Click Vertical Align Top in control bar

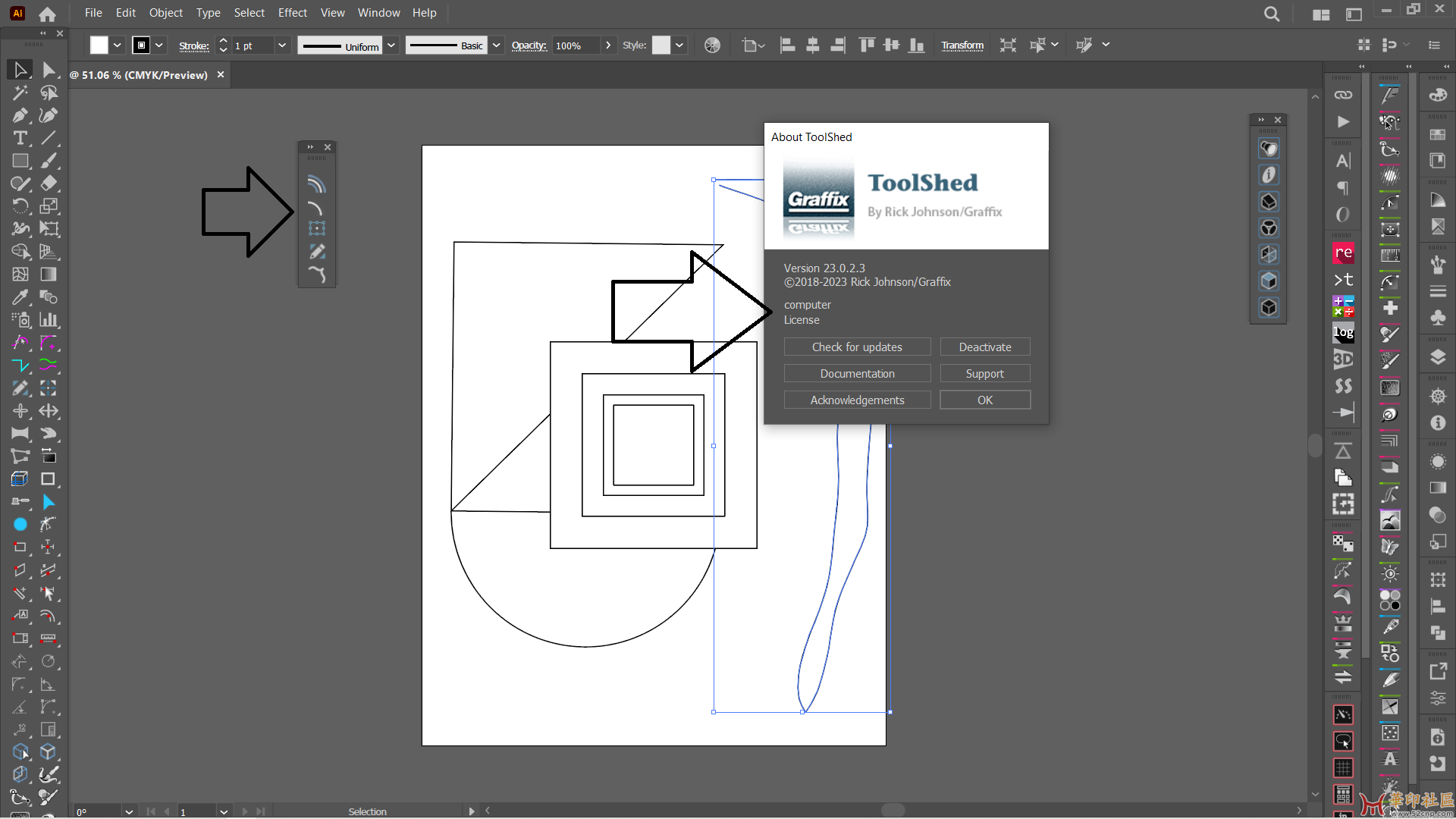pos(867,45)
